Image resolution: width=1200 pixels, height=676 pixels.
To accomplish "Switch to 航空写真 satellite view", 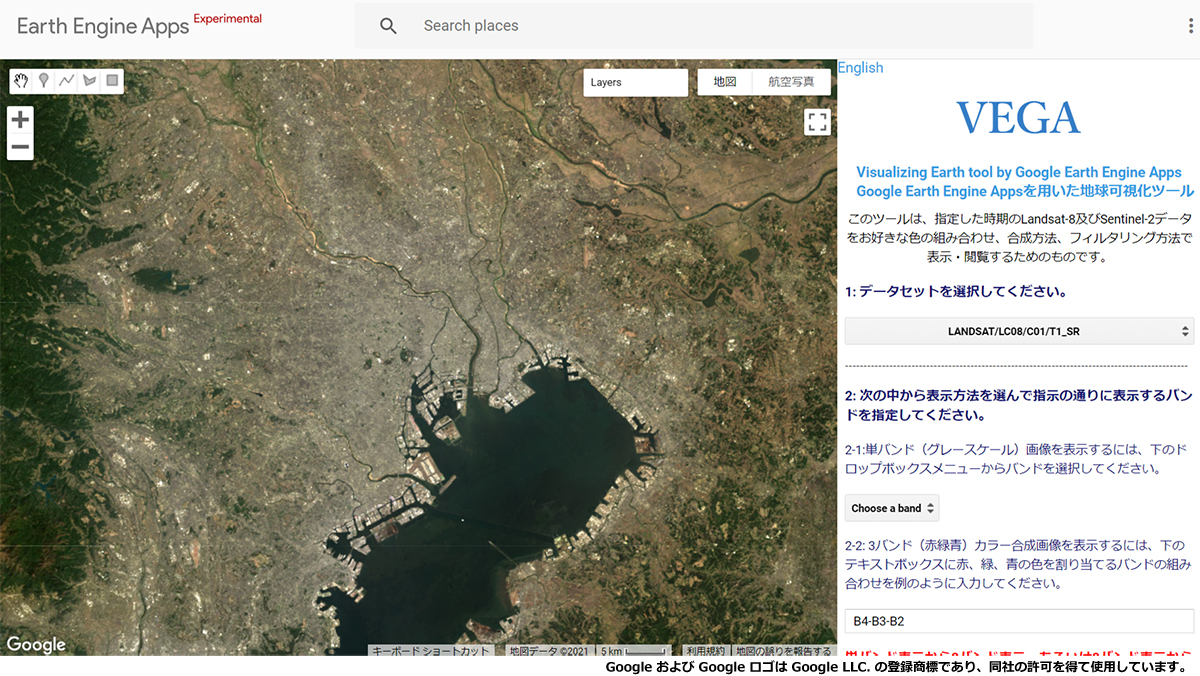I will point(791,82).
